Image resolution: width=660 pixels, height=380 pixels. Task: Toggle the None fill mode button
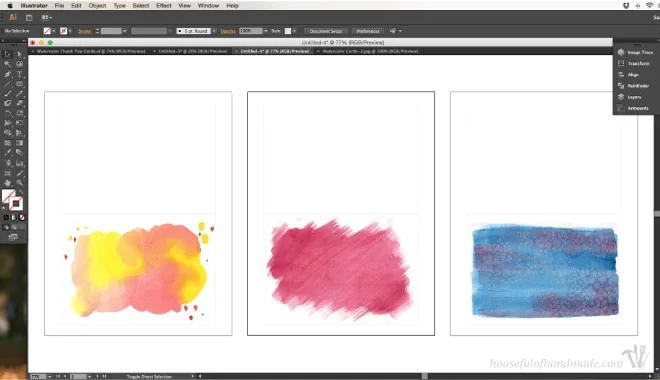(x=22, y=218)
